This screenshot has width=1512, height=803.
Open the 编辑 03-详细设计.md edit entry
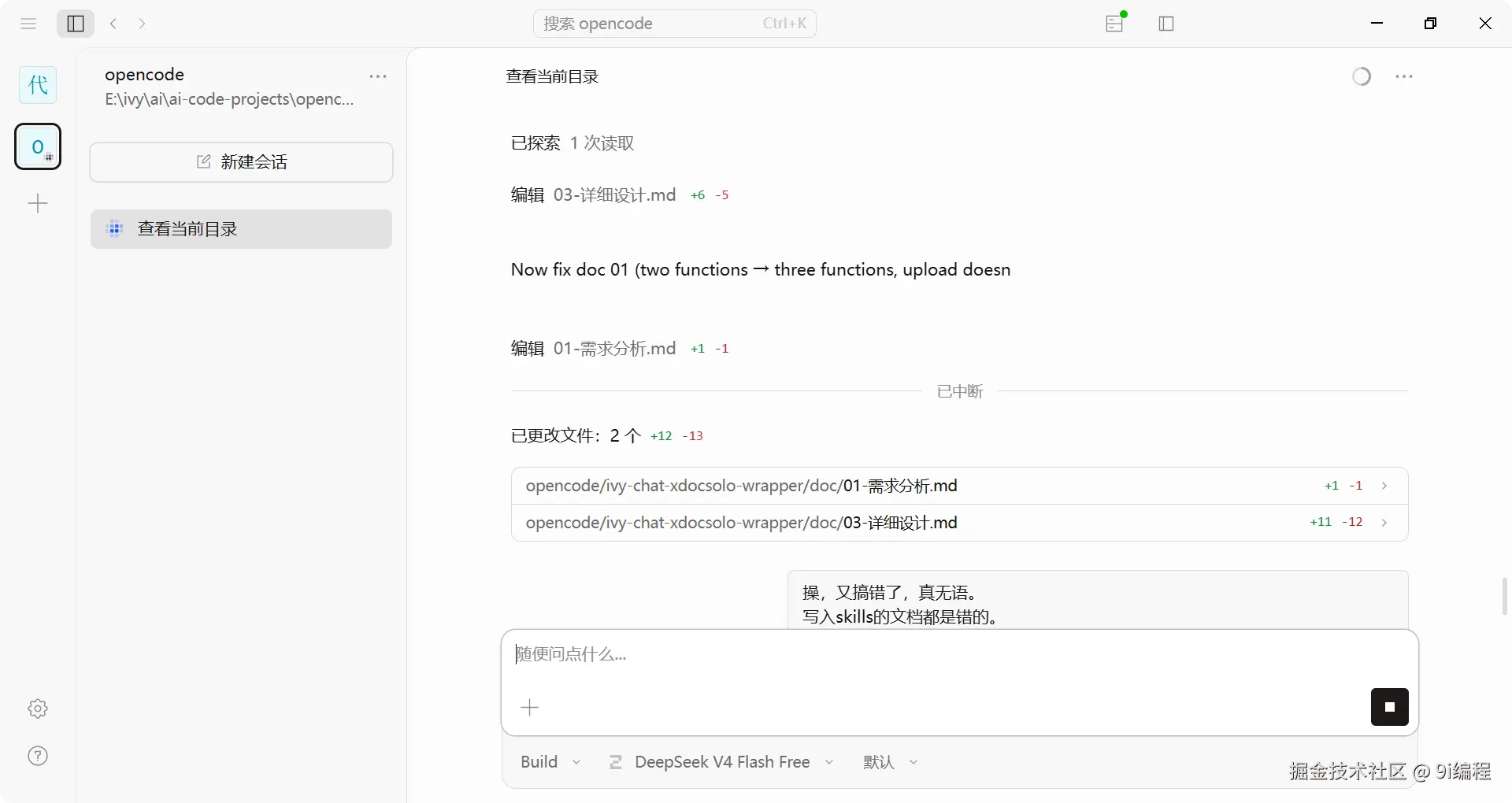coord(620,195)
